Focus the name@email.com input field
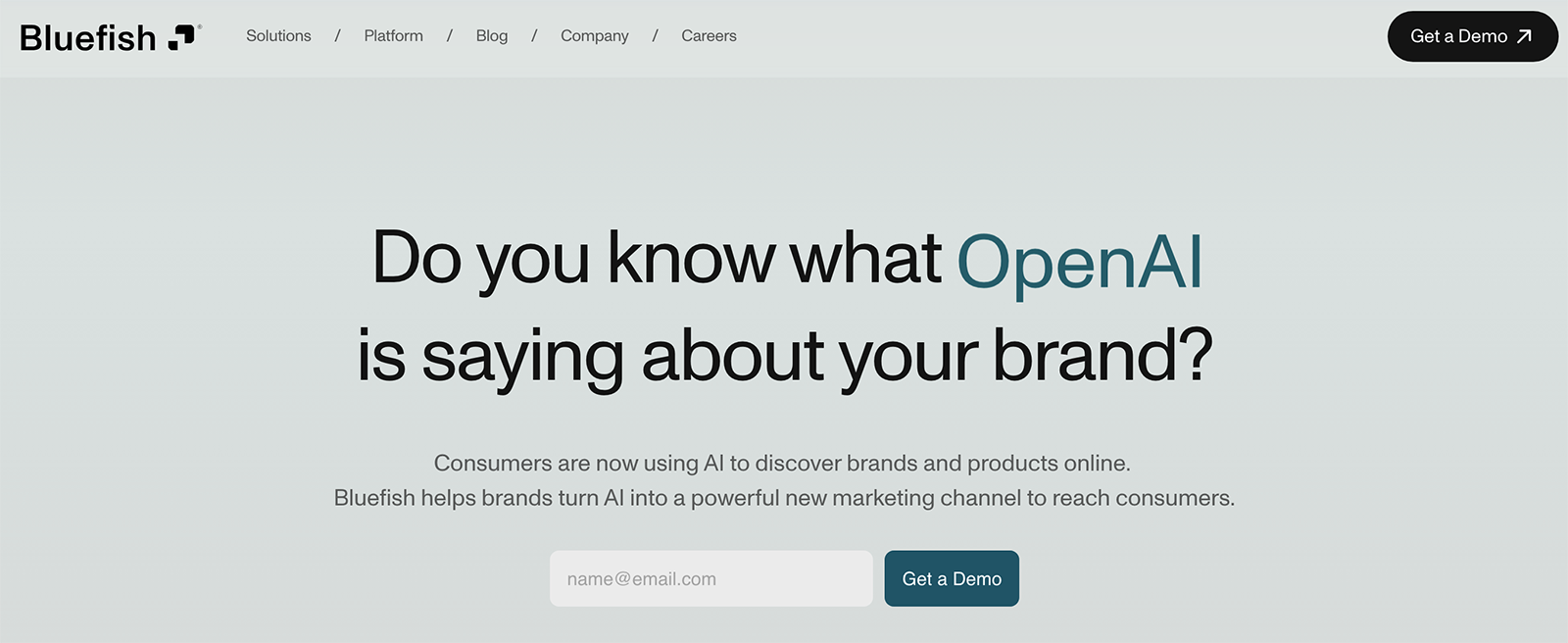 (x=710, y=578)
